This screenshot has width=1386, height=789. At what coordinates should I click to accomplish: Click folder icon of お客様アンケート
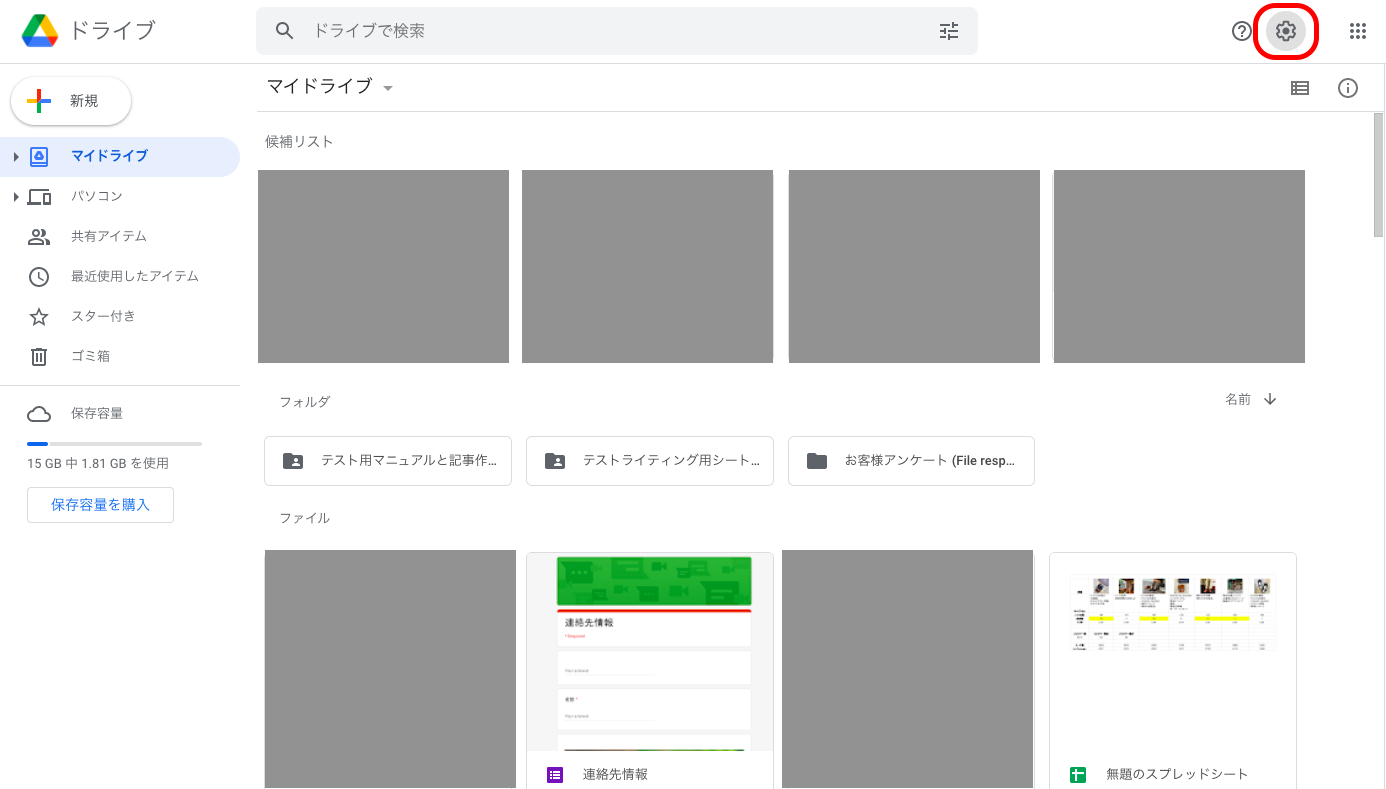[x=817, y=461]
